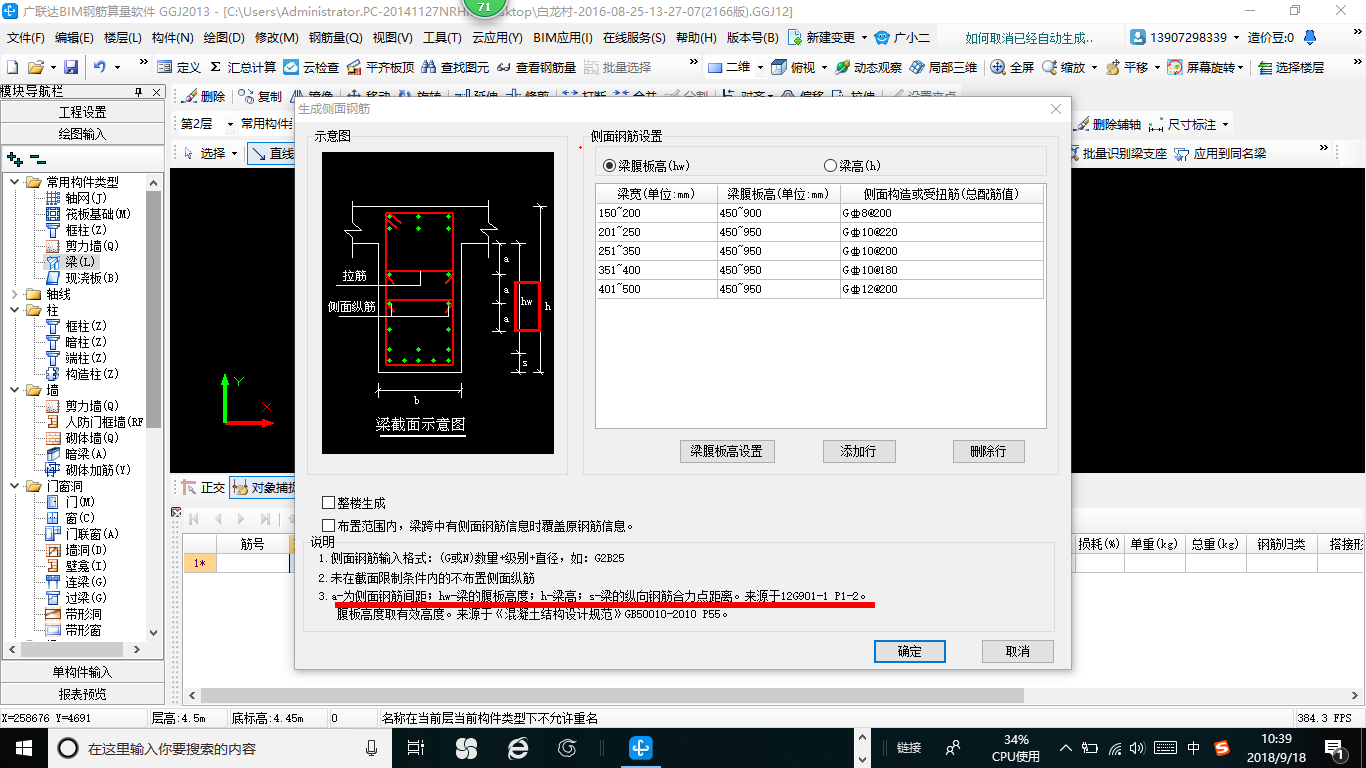The height and width of the screenshot is (768, 1366).
Task: Click 删除行 delete row button
Action: click(x=988, y=451)
